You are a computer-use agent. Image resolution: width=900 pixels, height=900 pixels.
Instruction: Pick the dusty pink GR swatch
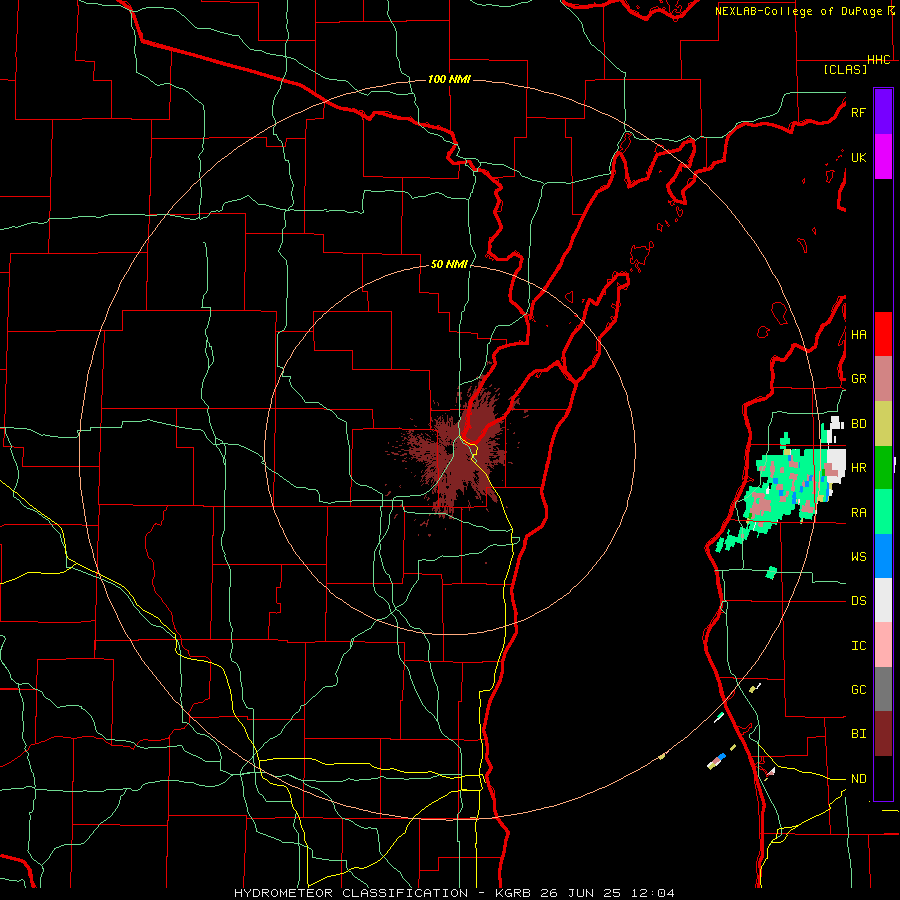pos(883,379)
